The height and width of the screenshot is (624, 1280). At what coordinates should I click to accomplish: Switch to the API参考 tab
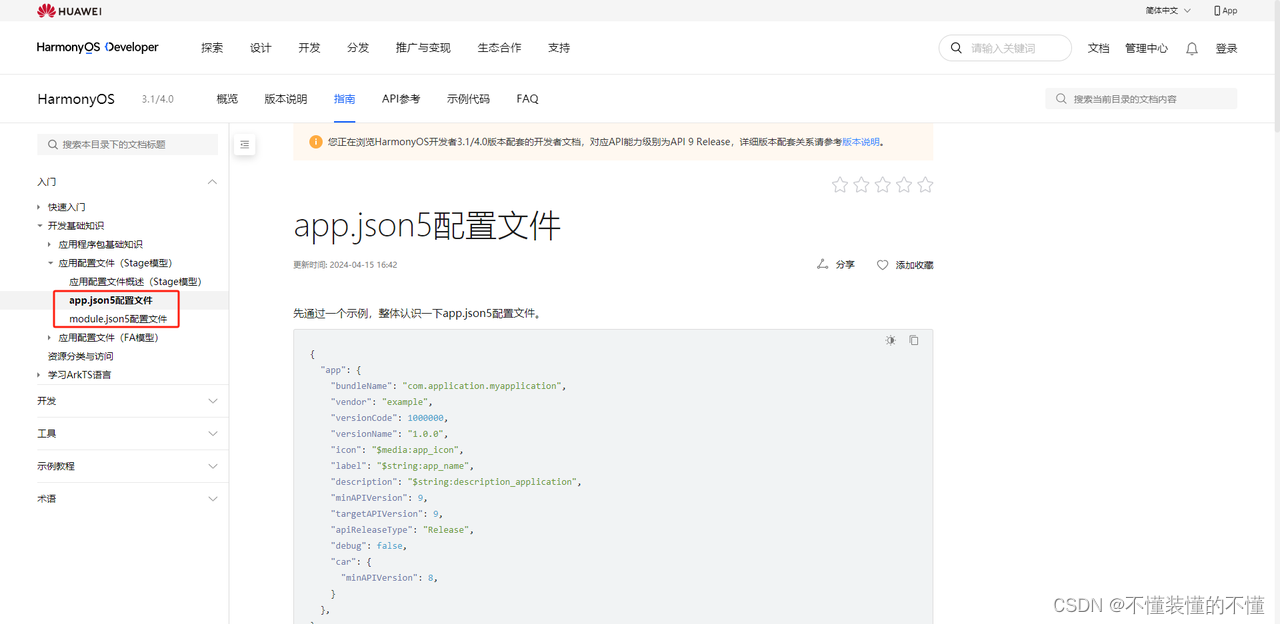click(401, 99)
